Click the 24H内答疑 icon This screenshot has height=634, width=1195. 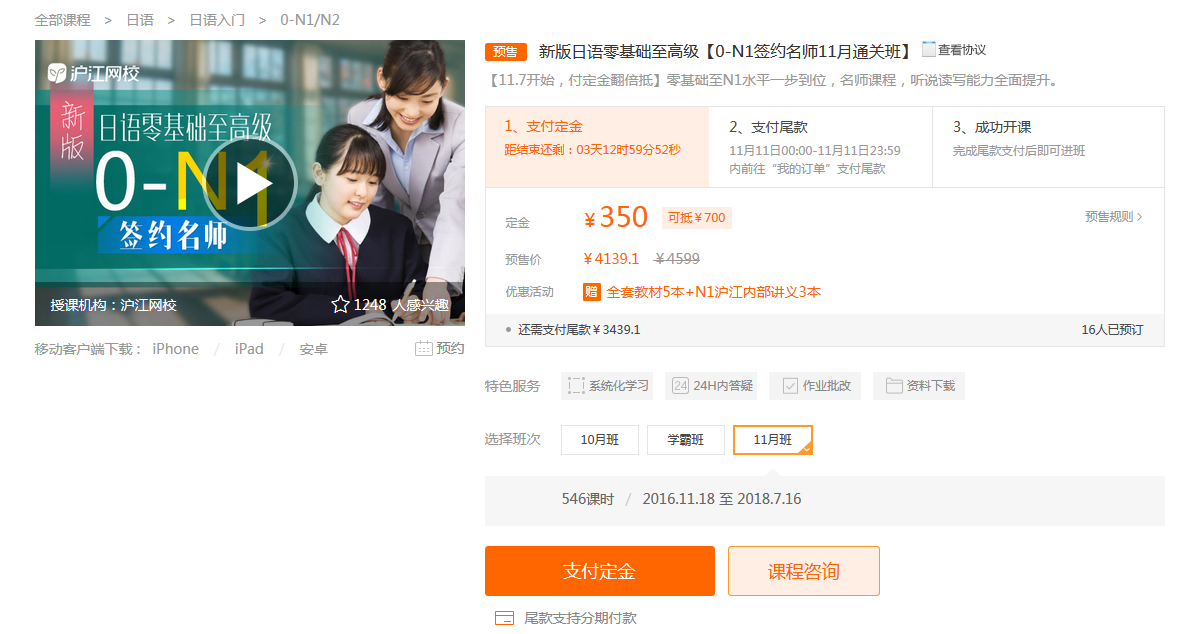pos(680,386)
